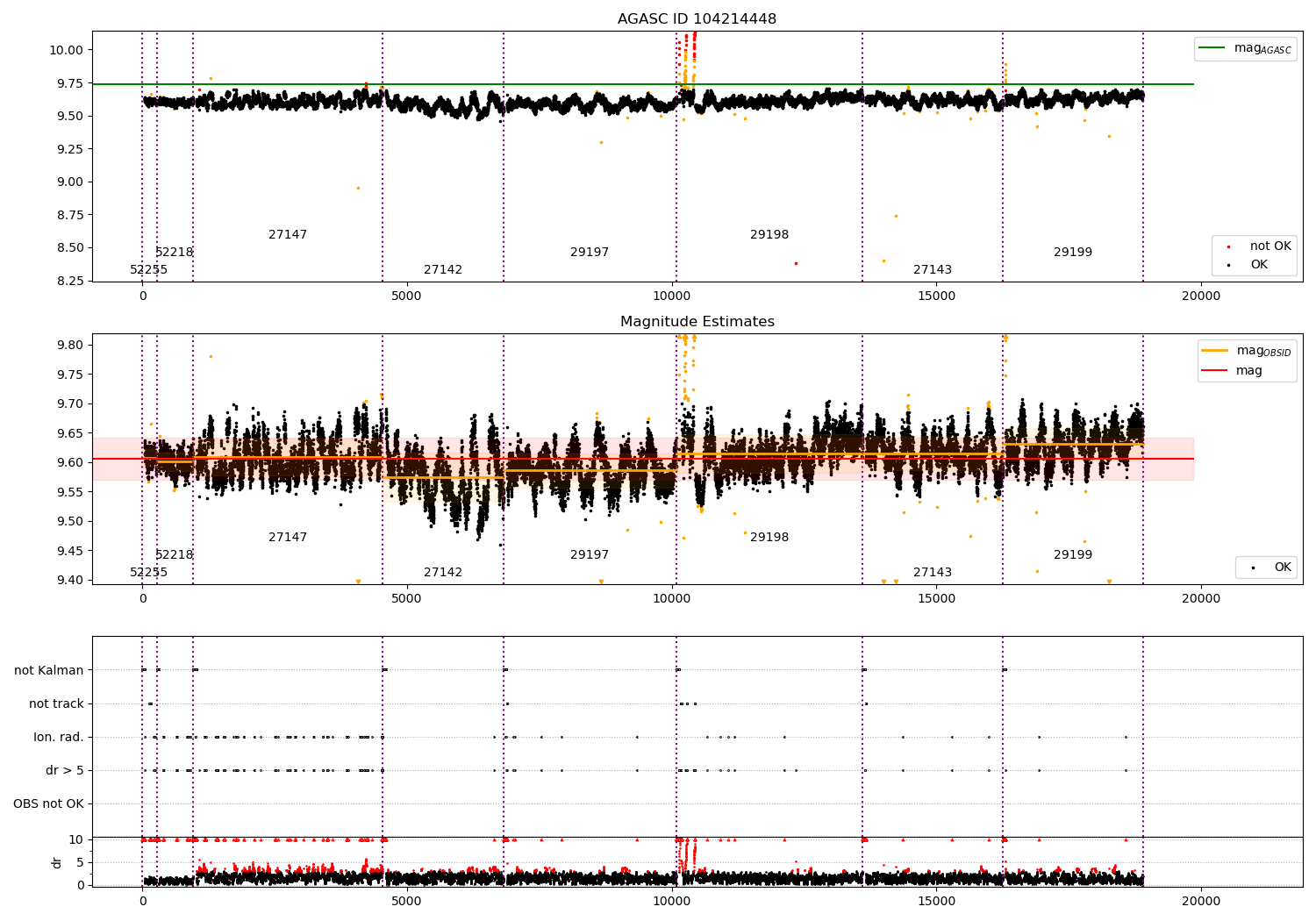The width and height of the screenshot is (1316, 921).
Task: Click obsid label 27147 in the top plot
Action: pyautogui.click(x=288, y=234)
